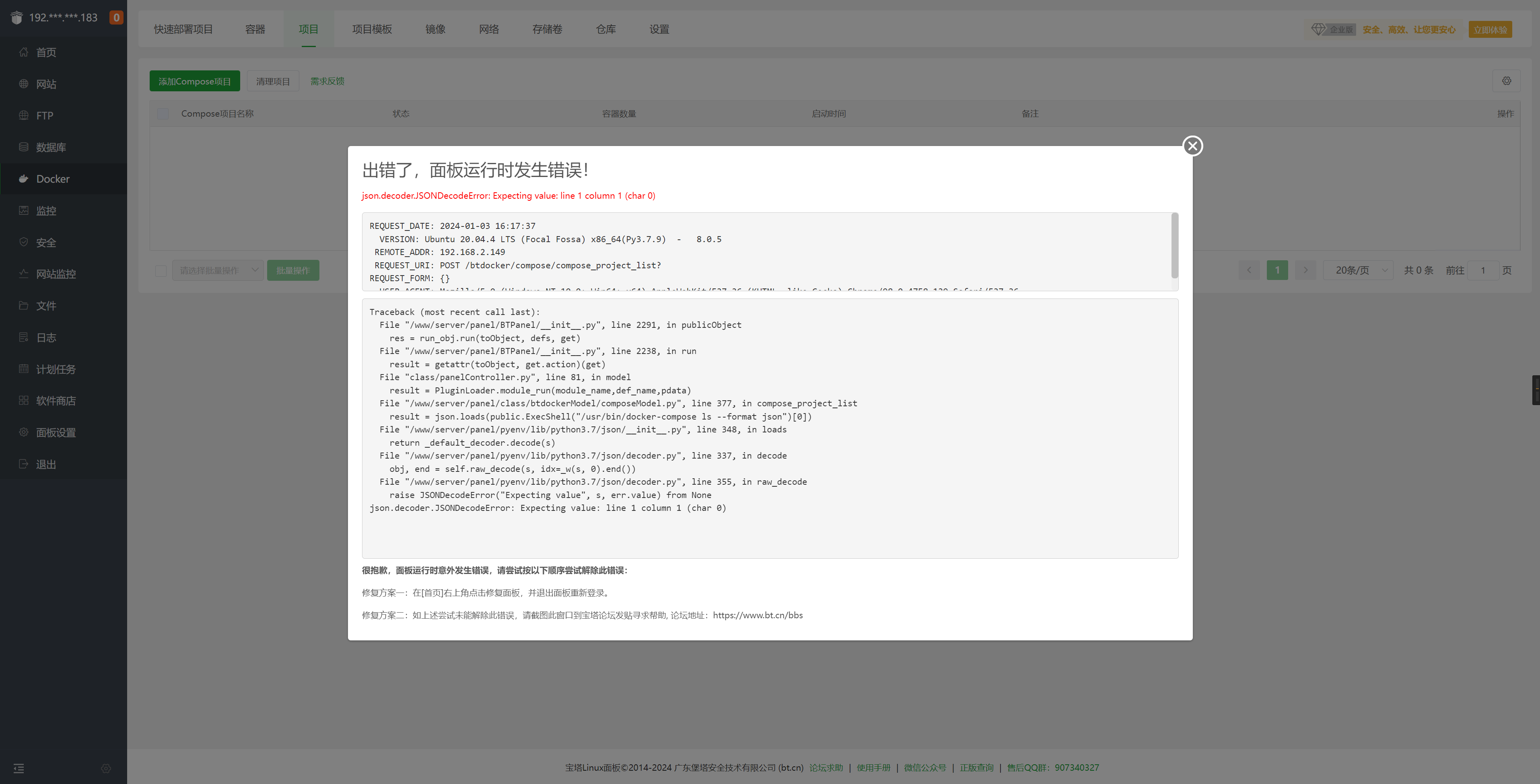Click the small gear icon at the sidebar bottom

(106, 768)
